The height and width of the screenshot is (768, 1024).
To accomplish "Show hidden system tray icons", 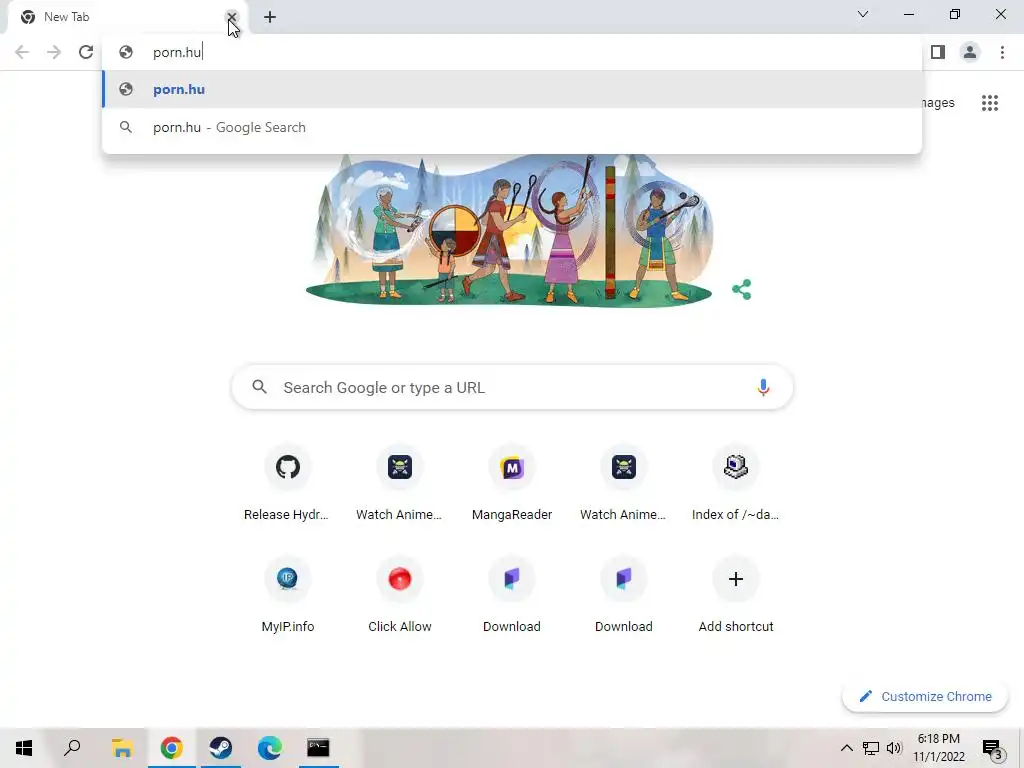I will pos(846,748).
